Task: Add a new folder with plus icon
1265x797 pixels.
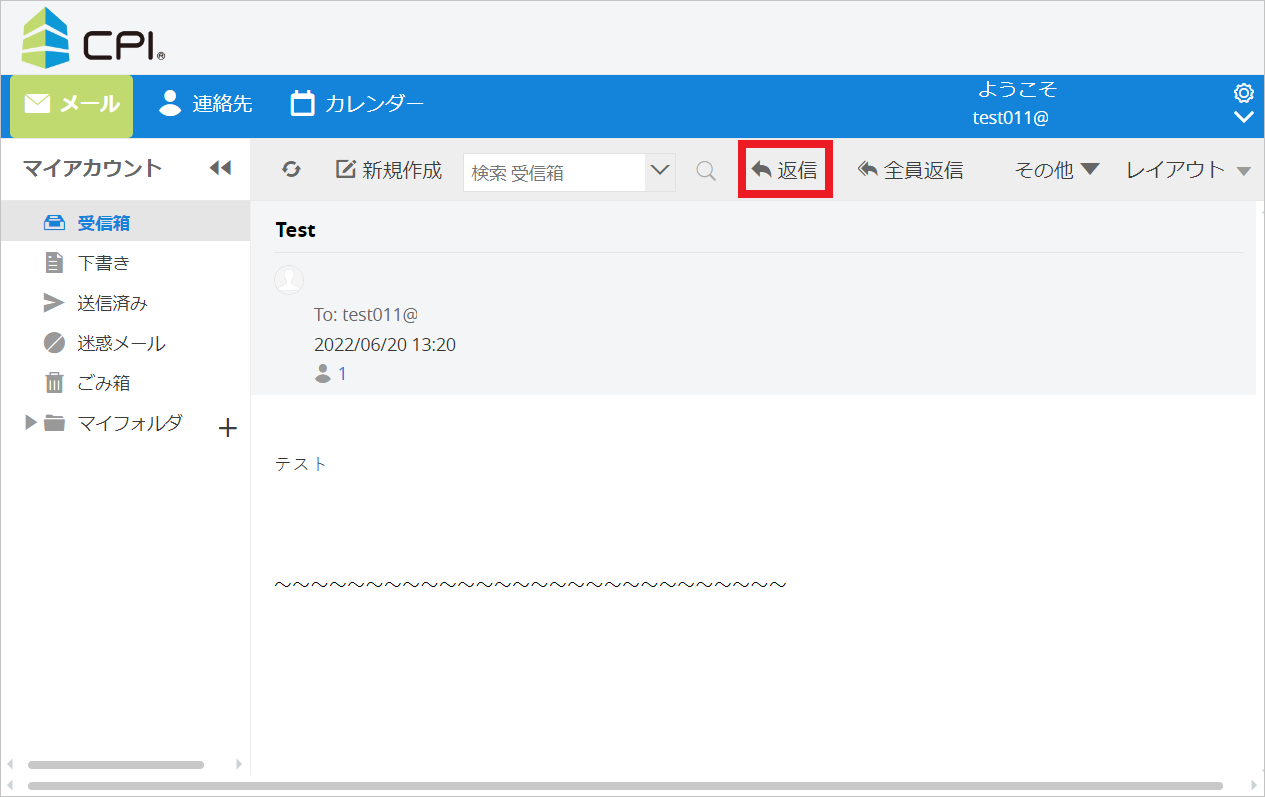Action: (x=228, y=428)
